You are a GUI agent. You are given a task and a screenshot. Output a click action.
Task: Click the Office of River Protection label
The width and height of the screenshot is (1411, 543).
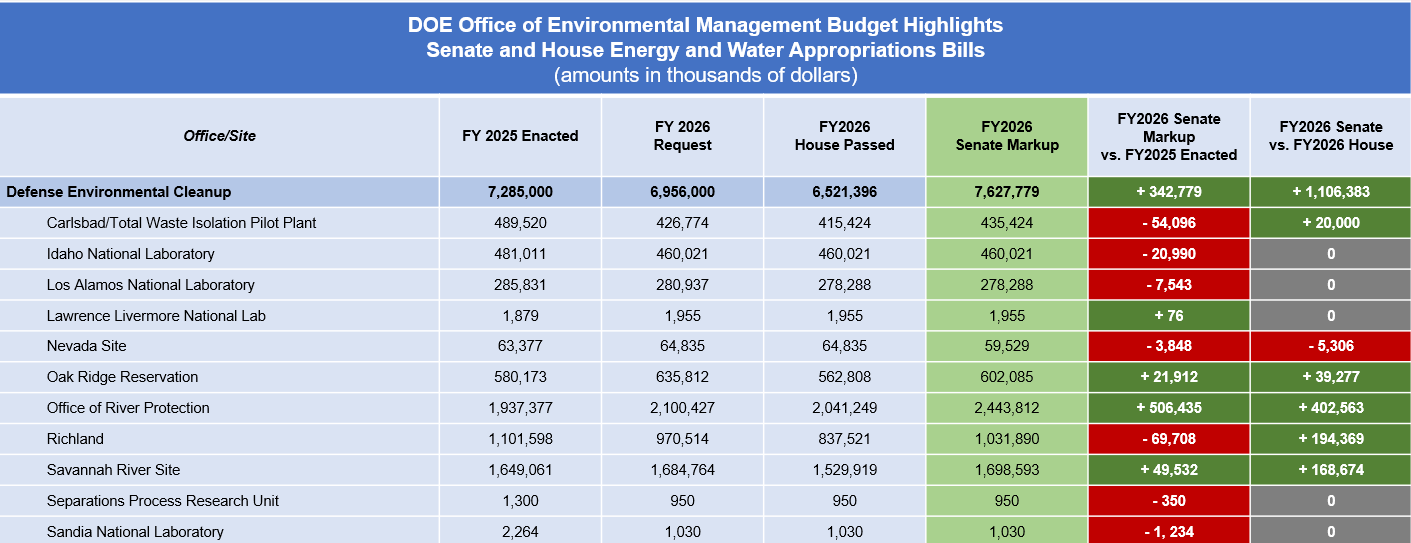(128, 408)
